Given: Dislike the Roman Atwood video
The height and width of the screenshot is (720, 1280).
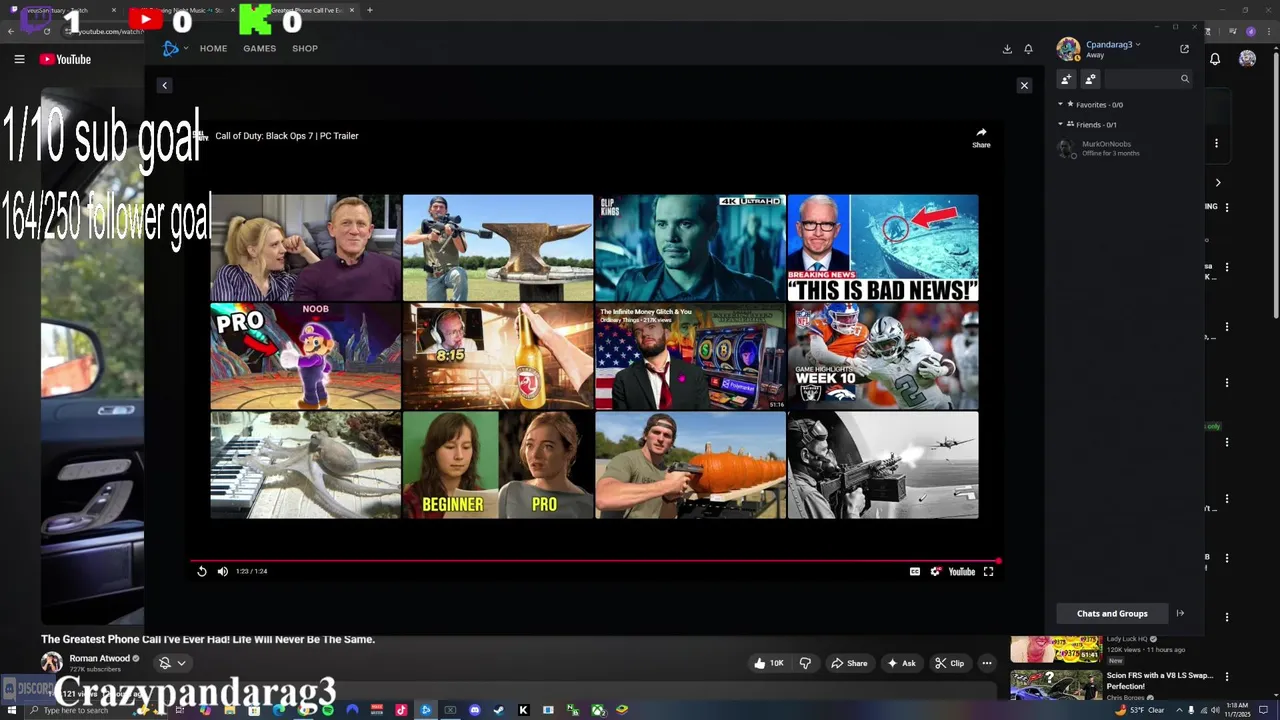Looking at the screenshot, I should (x=805, y=663).
